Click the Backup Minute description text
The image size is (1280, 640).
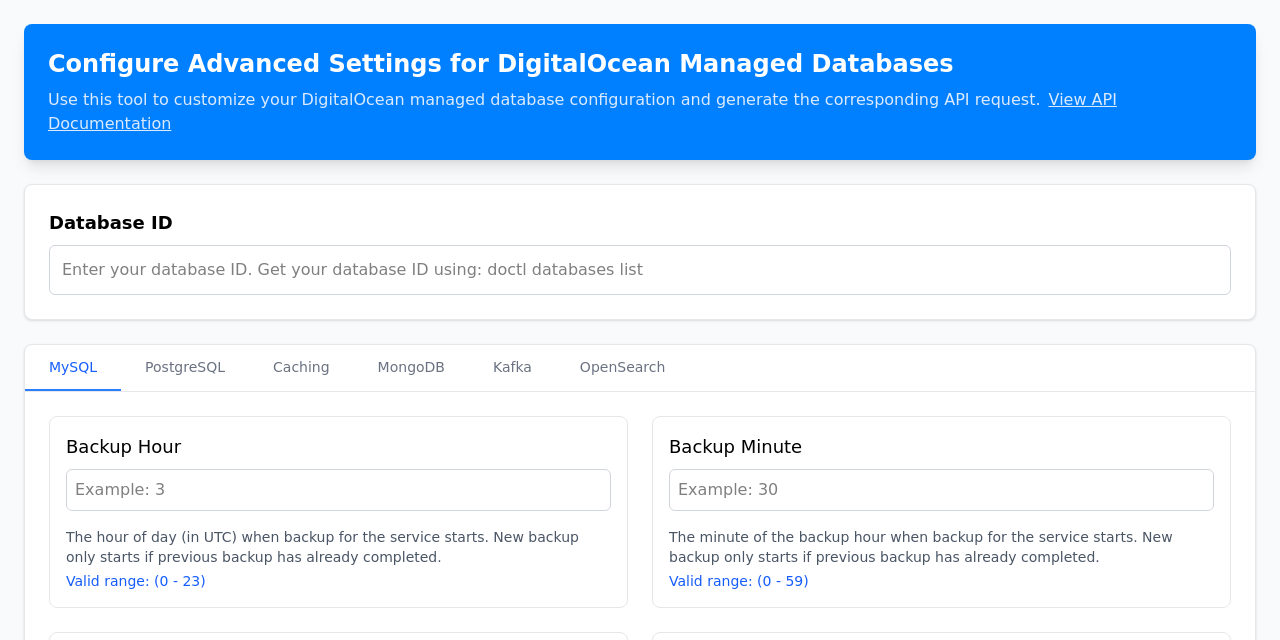point(920,547)
